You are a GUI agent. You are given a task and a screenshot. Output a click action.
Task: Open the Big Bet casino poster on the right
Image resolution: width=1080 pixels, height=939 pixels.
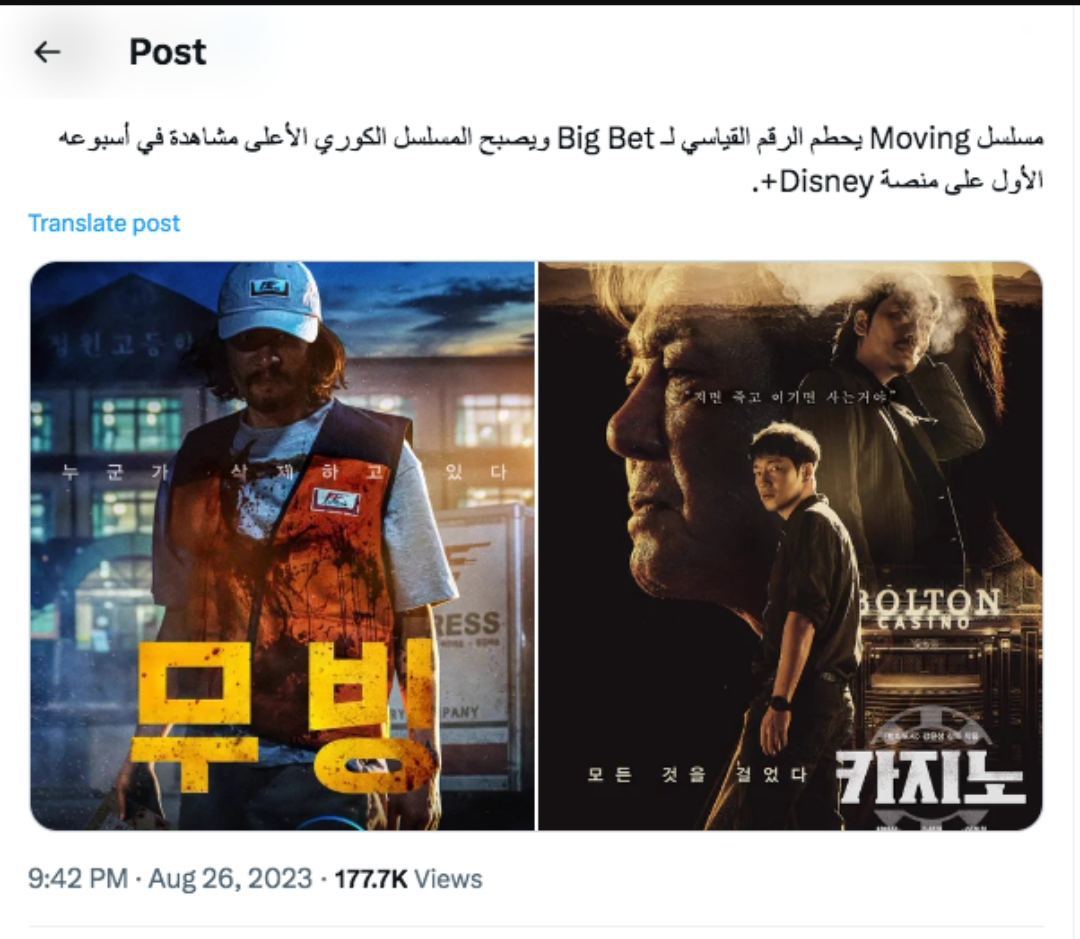click(790, 546)
